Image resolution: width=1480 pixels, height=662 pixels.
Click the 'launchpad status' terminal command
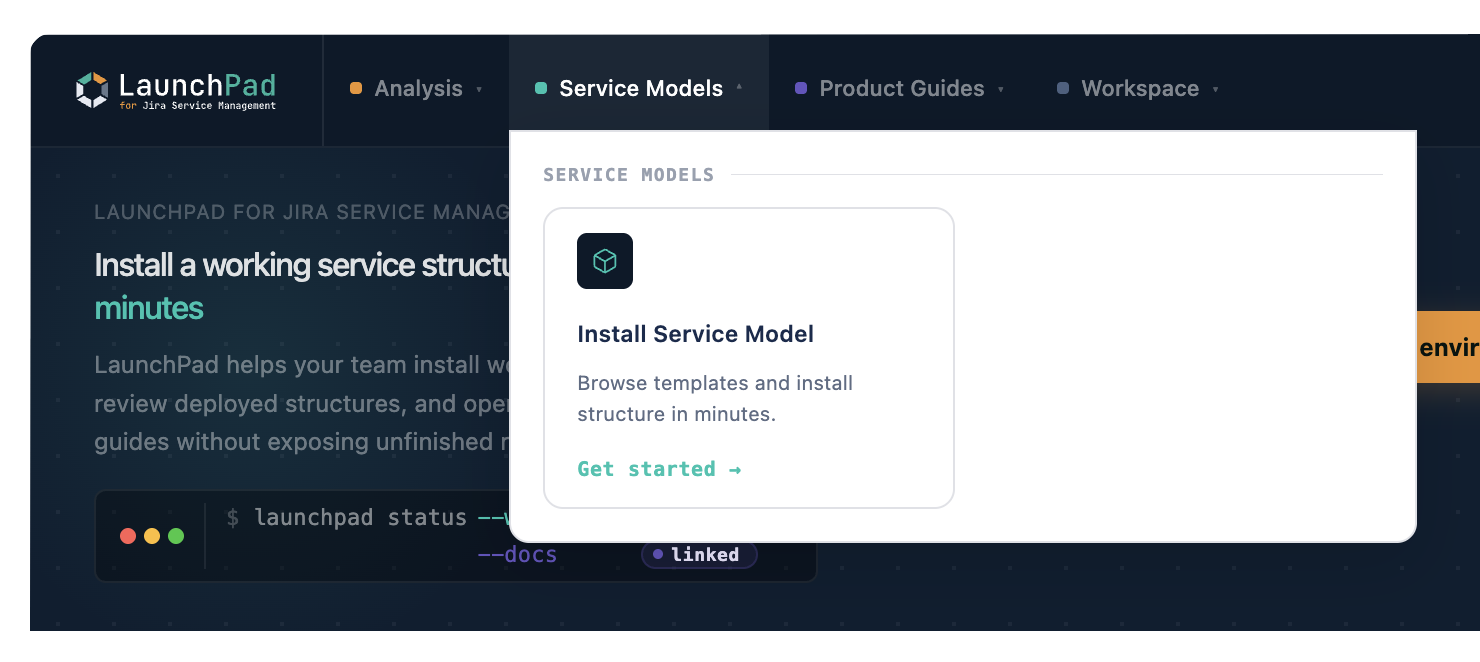click(360, 518)
